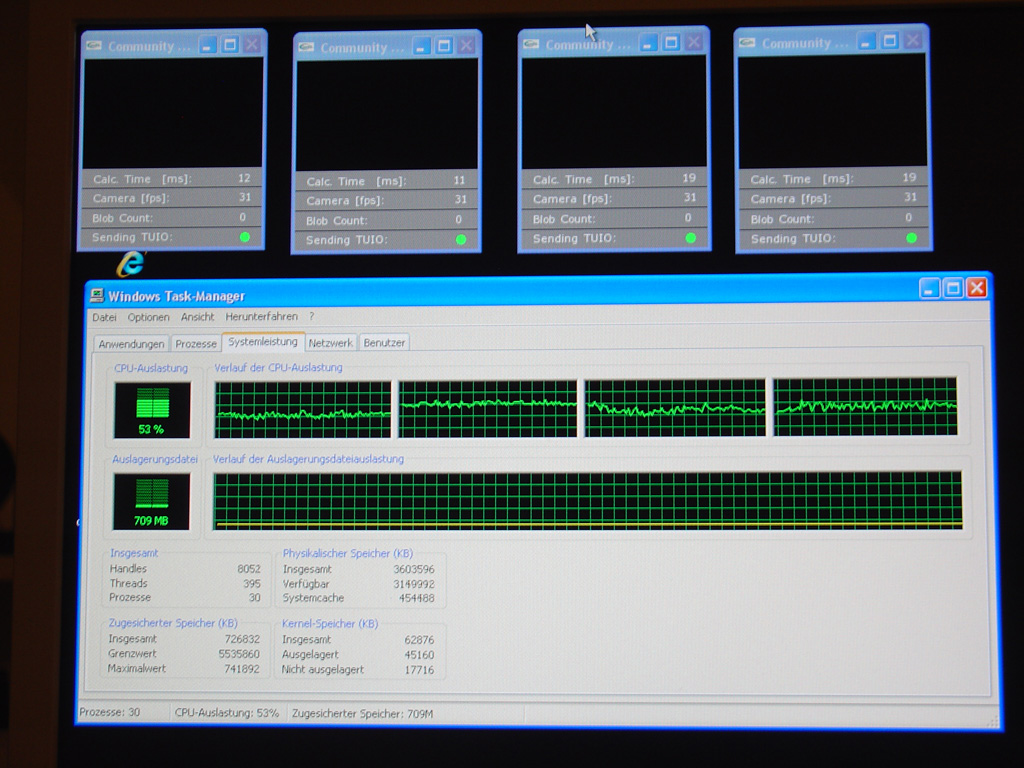
Task: Click the green Sending TUIO indicator in the Calc. Time 11 window
Action: (460, 240)
